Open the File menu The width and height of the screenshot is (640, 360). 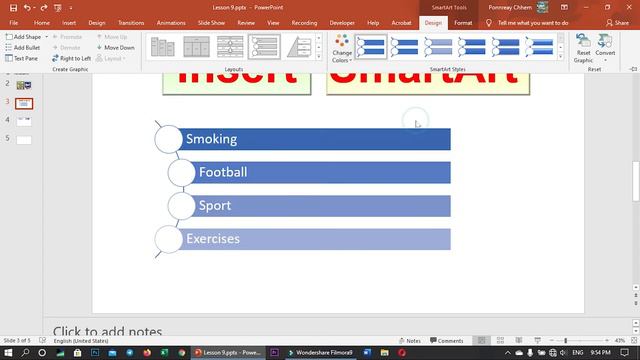coord(13,23)
